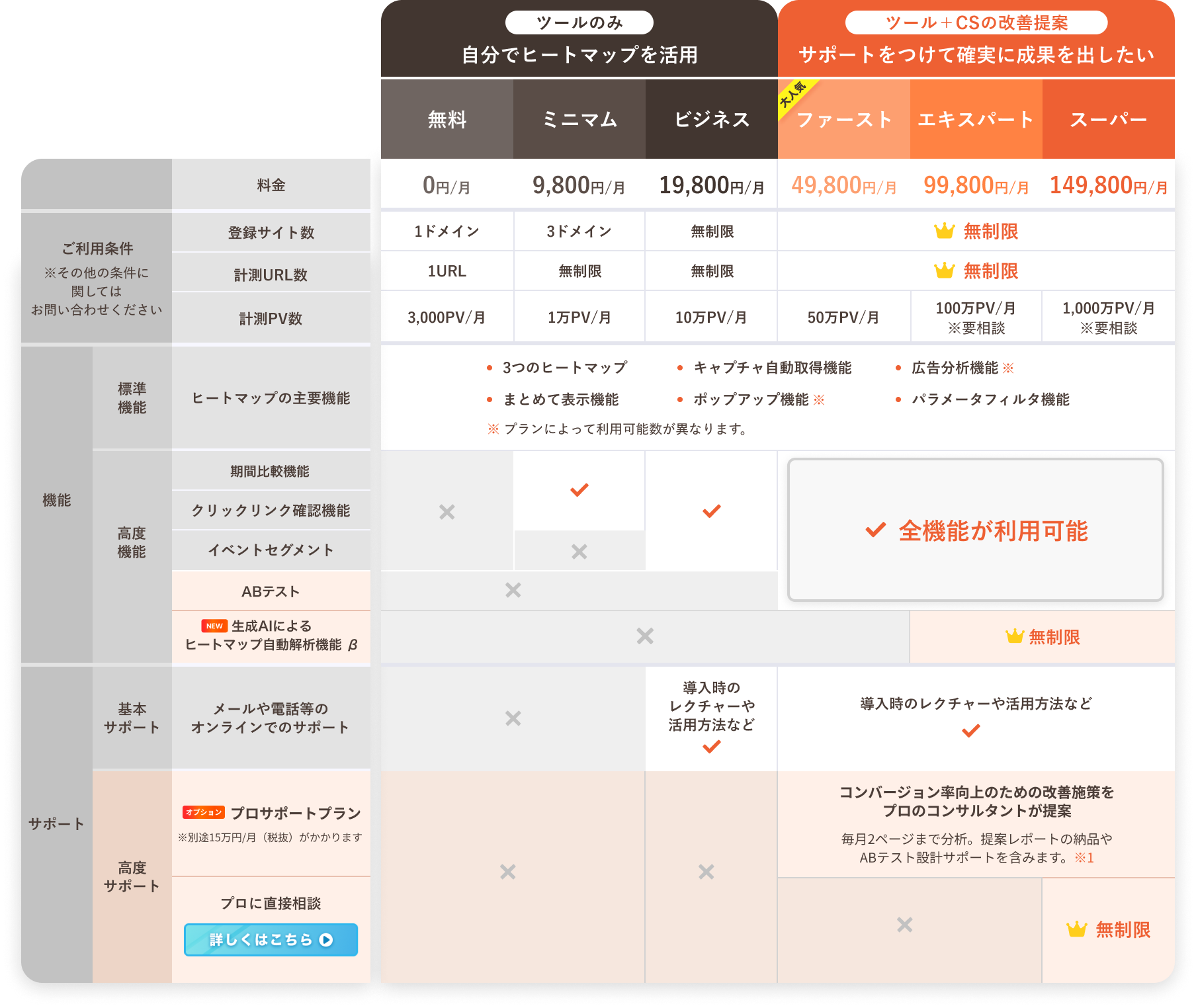This screenshot has width=1196, height=1008.
Task: Click the crown icon in 生成AI row
Action: (x=1015, y=636)
